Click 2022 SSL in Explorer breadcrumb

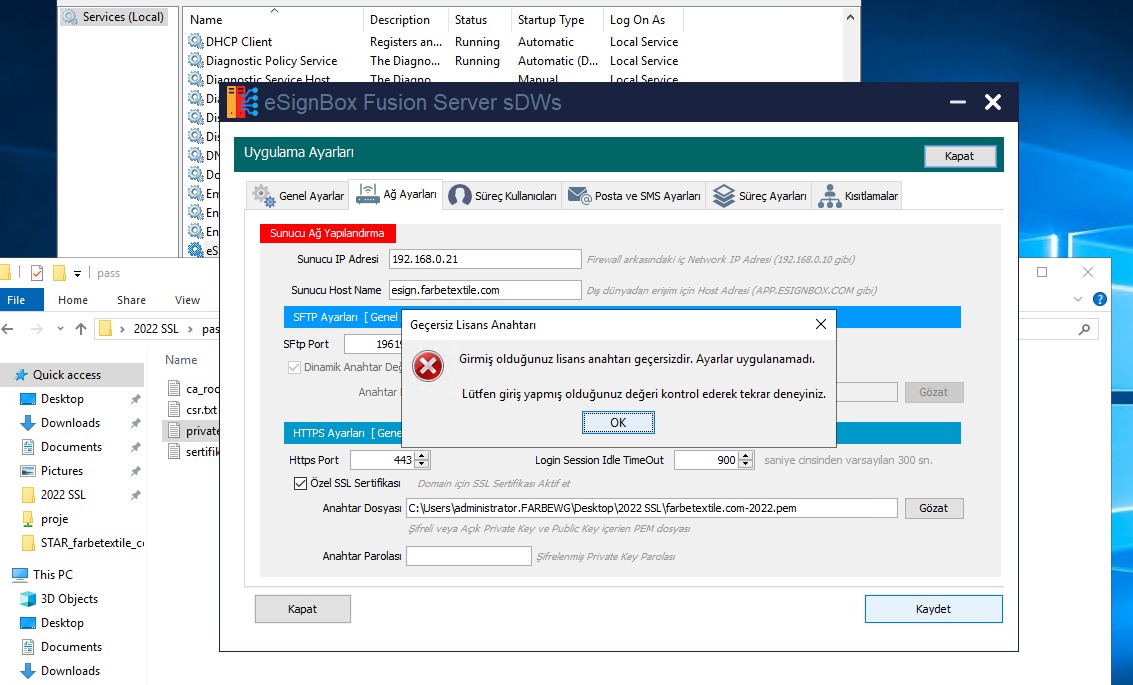tap(156, 329)
